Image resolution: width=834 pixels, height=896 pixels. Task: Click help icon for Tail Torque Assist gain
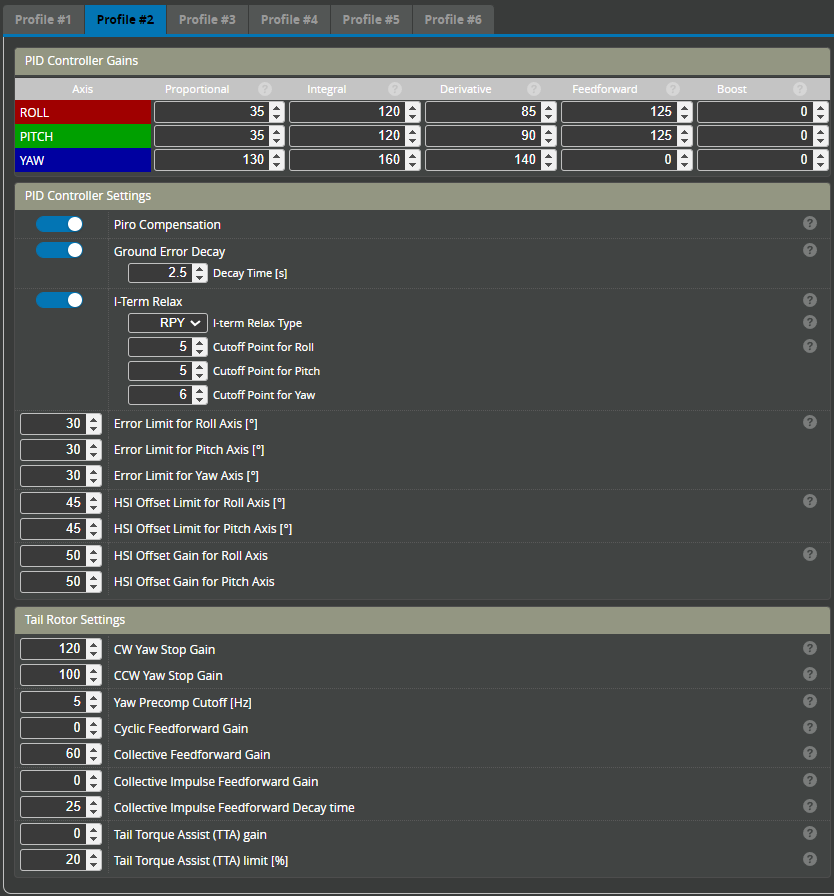pyautogui.click(x=810, y=833)
